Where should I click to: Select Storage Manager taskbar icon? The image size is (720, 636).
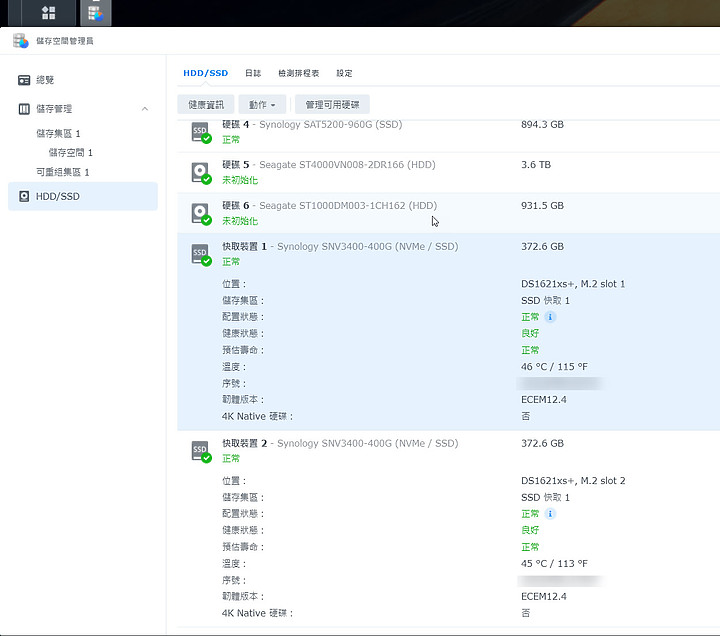click(96, 13)
